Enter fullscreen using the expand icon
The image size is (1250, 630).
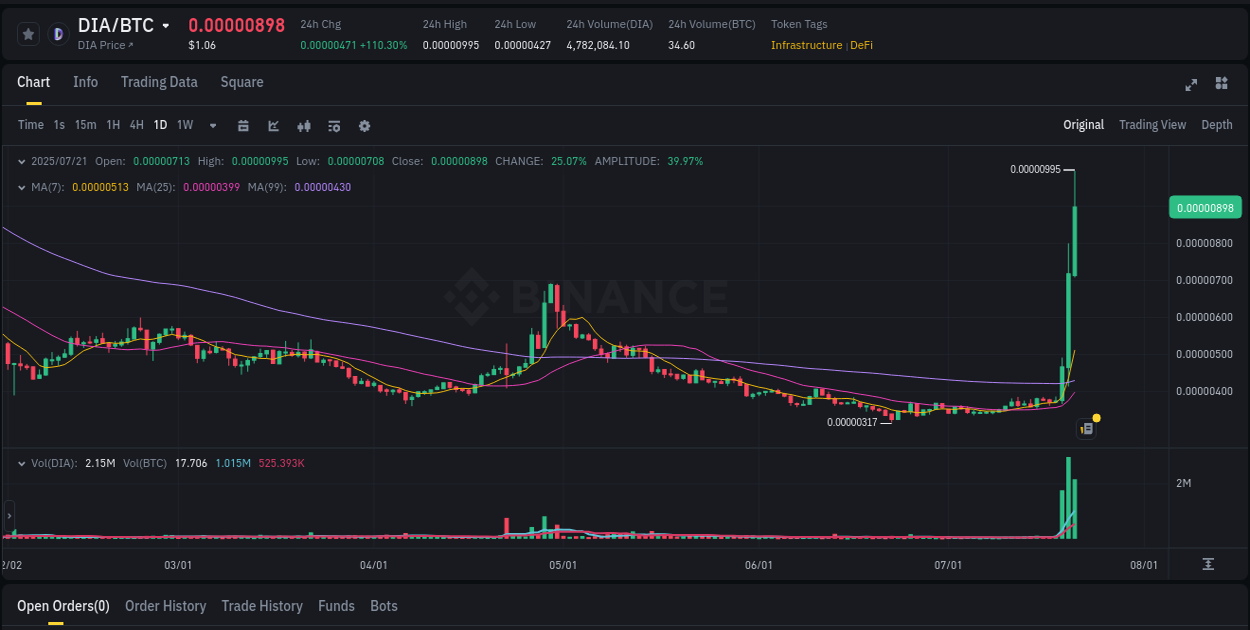point(1191,86)
